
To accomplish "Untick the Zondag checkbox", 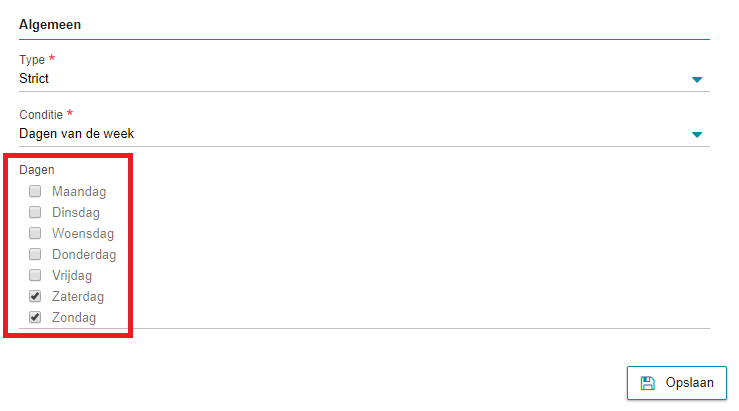I will click(x=35, y=317).
